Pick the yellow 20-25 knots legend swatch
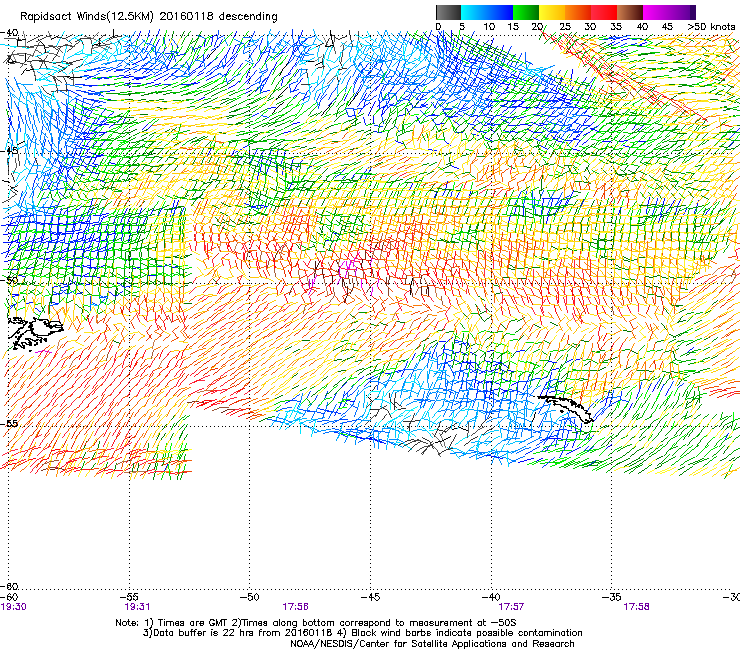Viewport: 740px width, 650px height. (x=552, y=12)
